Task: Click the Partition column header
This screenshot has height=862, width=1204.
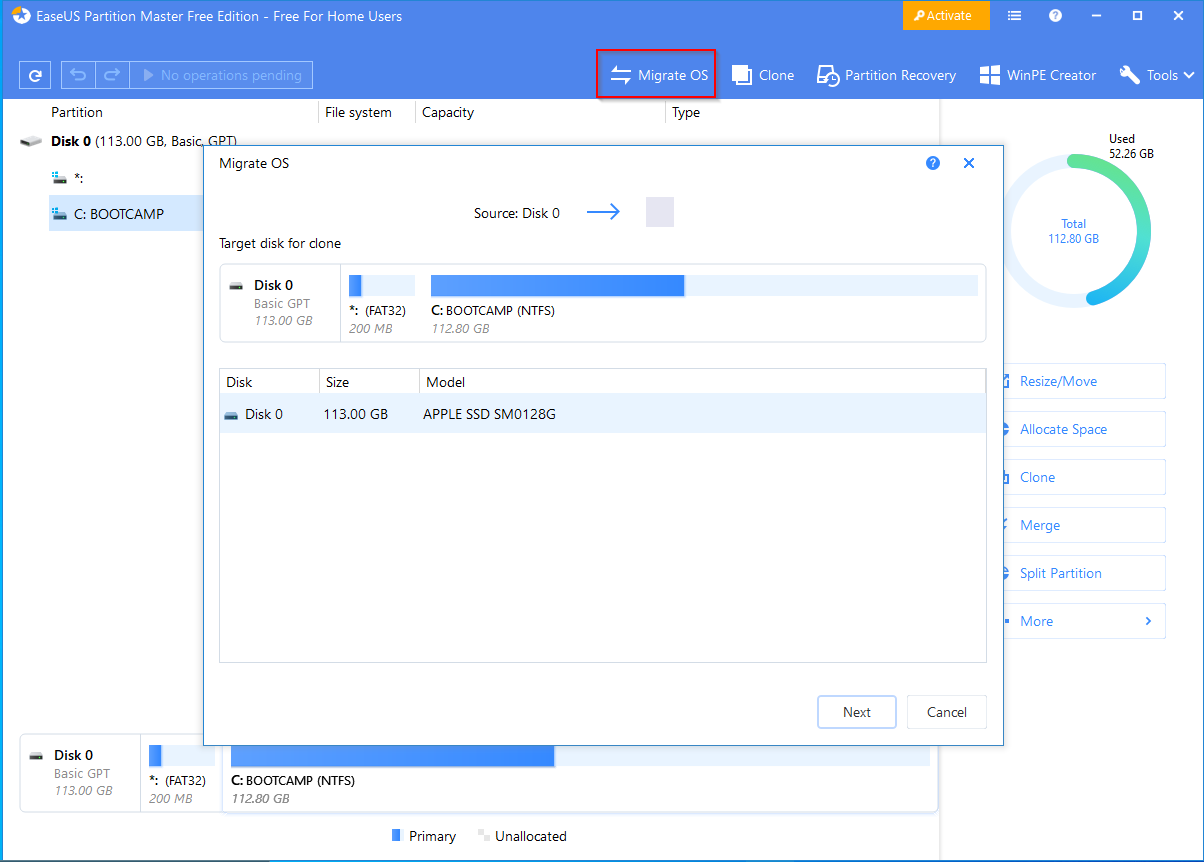Action: coord(77,112)
